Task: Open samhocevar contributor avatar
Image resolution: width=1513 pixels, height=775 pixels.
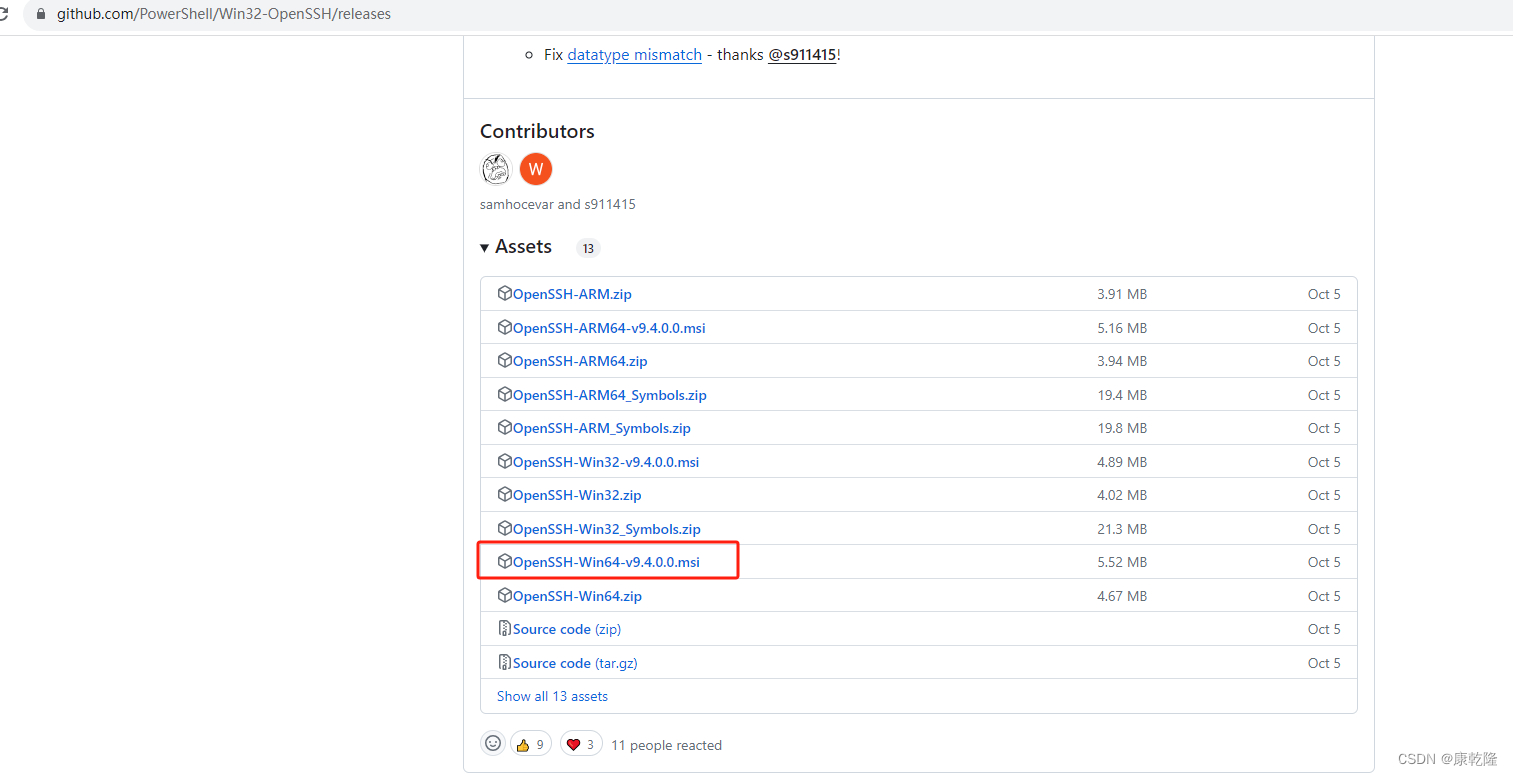Action: (496, 169)
